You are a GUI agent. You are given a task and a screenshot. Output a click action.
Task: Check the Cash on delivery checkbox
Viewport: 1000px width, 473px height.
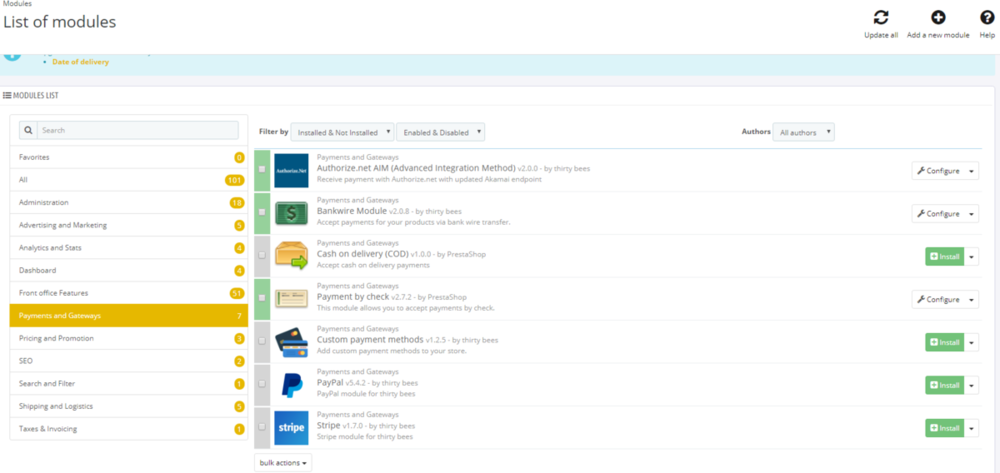pos(261,254)
